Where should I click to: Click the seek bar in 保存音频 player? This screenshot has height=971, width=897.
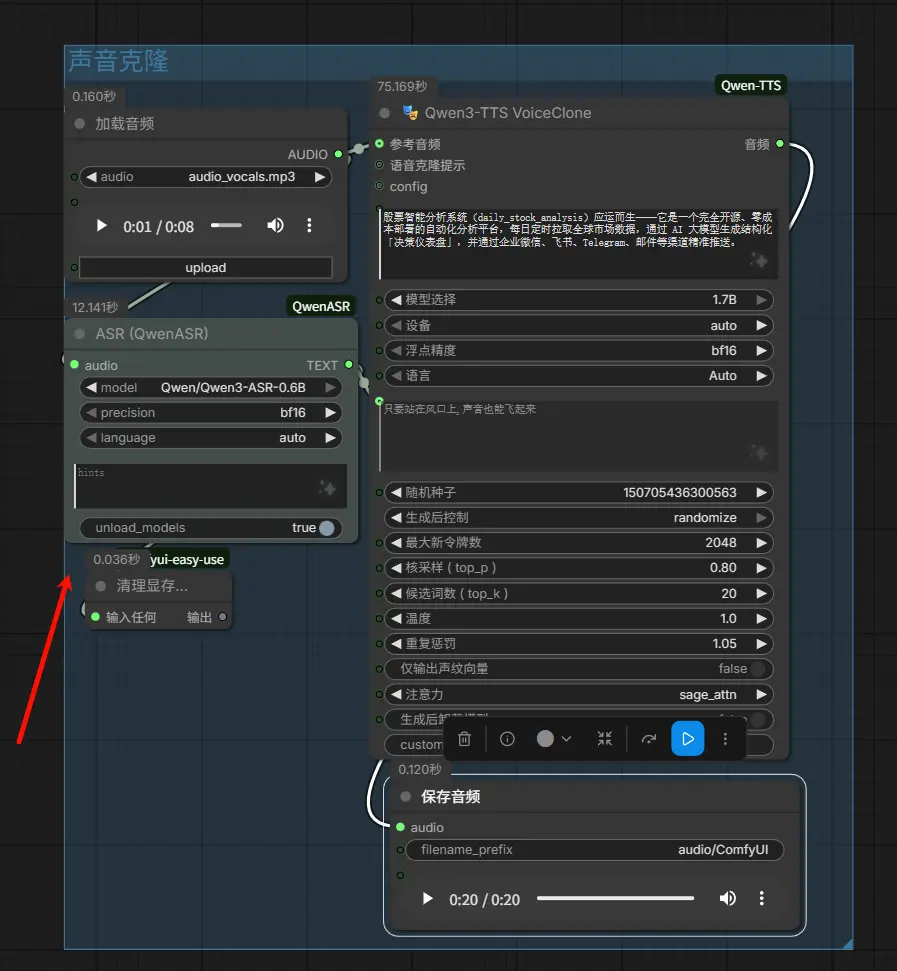point(615,899)
